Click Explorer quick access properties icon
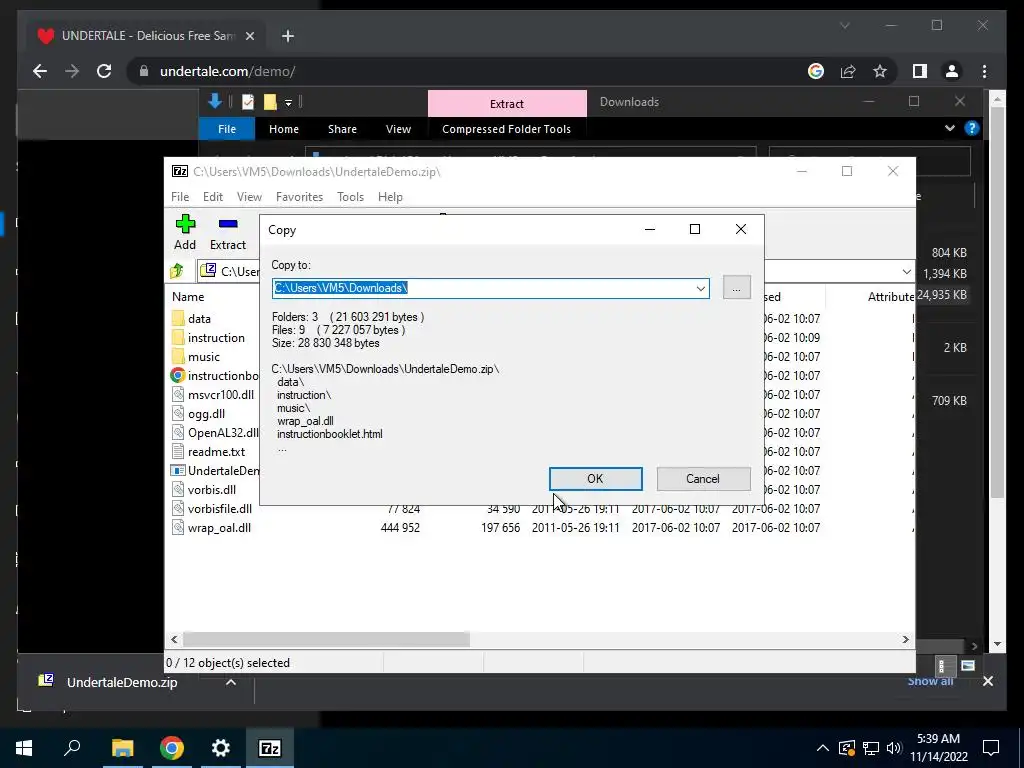Image resolution: width=1024 pixels, height=768 pixels. point(248,102)
